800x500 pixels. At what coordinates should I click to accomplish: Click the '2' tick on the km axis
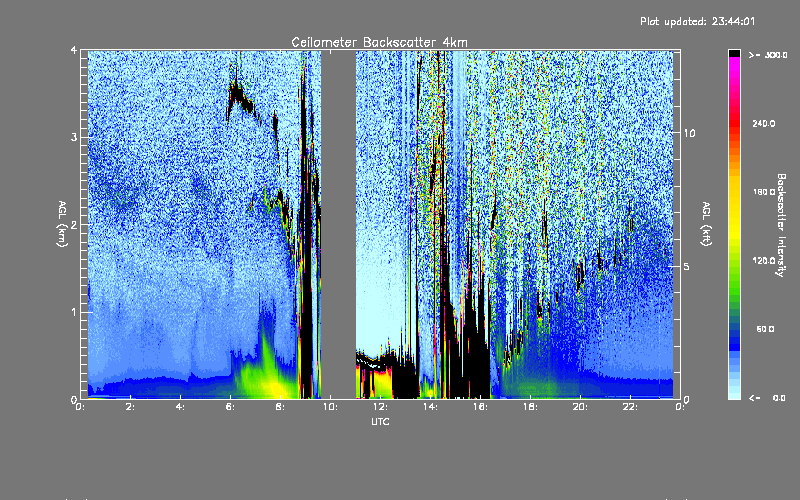click(74, 224)
